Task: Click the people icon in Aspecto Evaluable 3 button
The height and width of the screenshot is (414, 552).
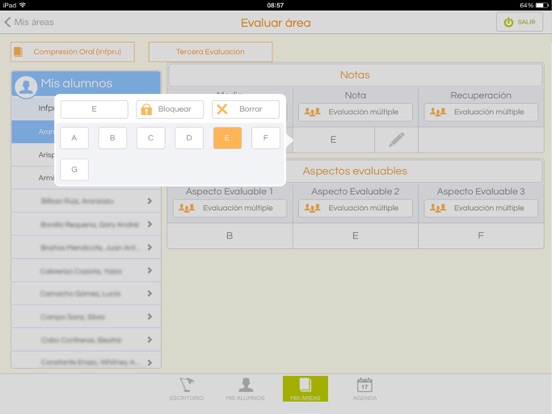Action: point(438,208)
